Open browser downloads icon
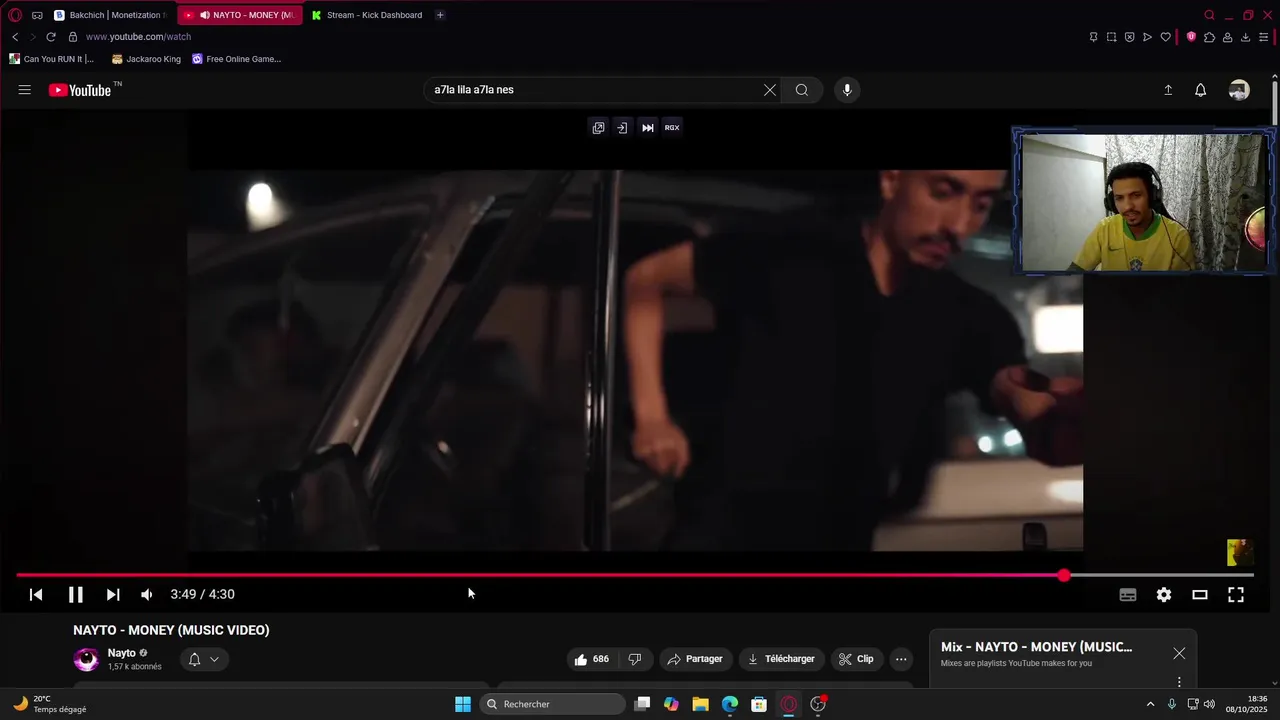 [x=1245, y=37]
